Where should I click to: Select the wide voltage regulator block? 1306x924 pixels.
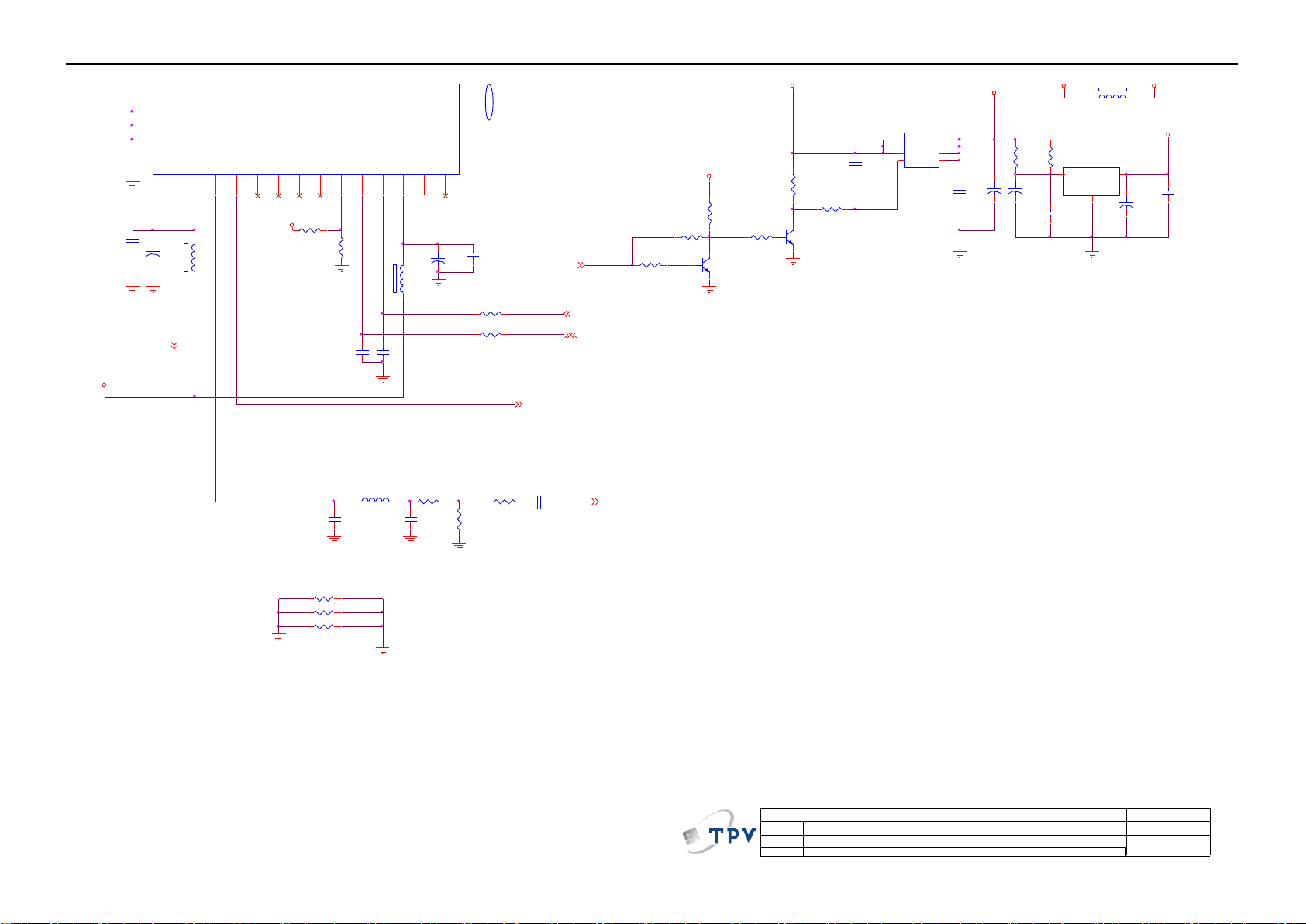tap(1091, 181)
